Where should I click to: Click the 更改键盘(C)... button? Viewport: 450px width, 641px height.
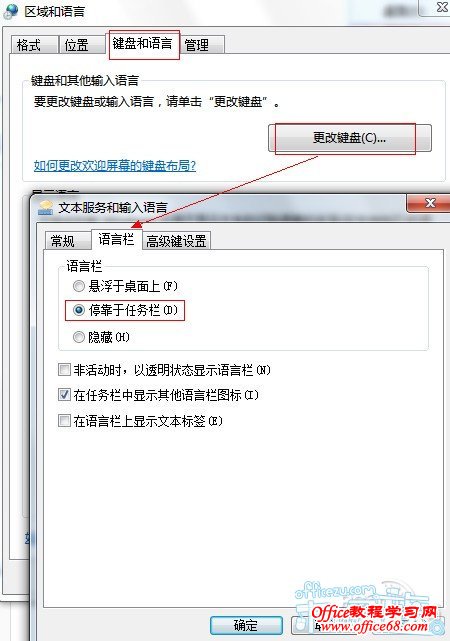(x=349, y=138)
